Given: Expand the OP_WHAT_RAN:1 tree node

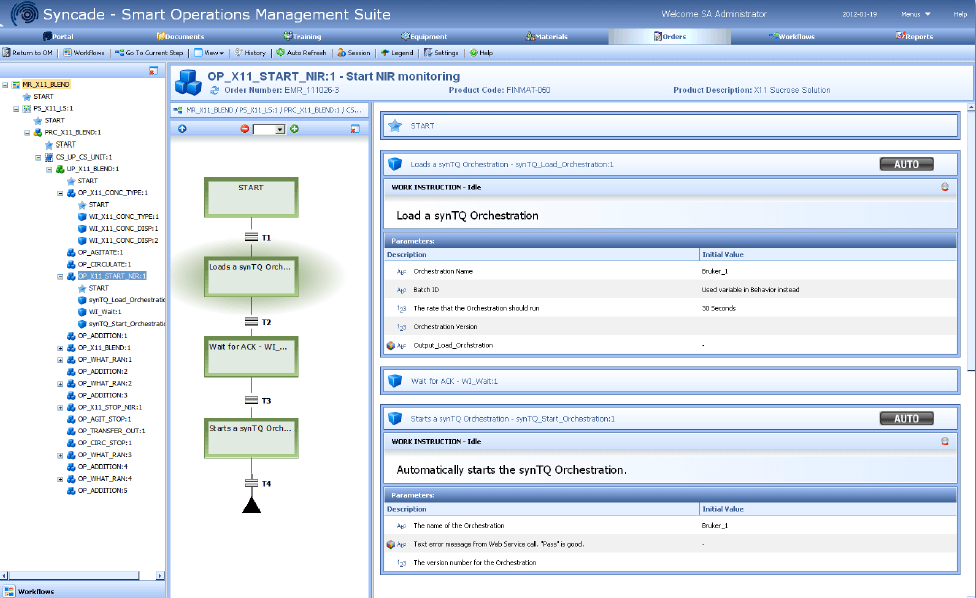Looking at the screenshot, I should click(60, 360).
